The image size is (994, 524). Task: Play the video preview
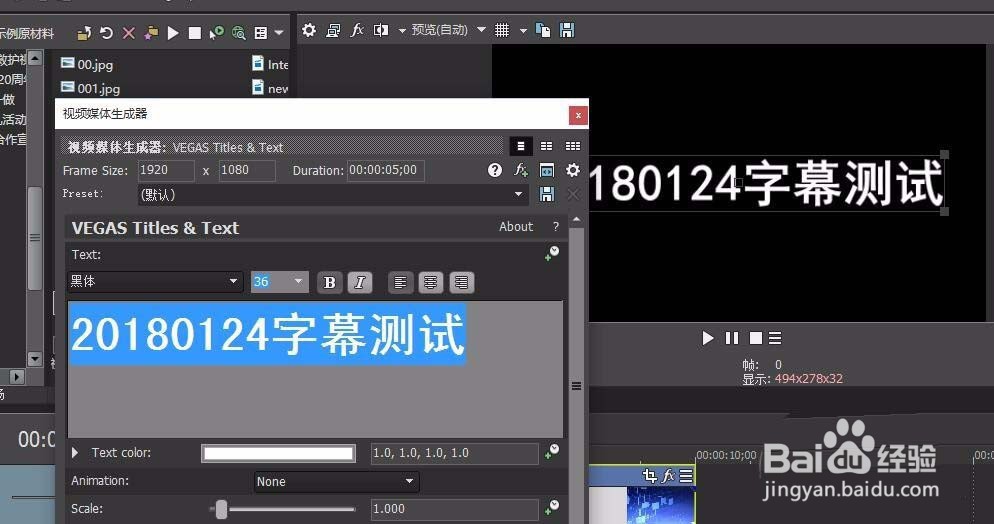tap(707, 338)
